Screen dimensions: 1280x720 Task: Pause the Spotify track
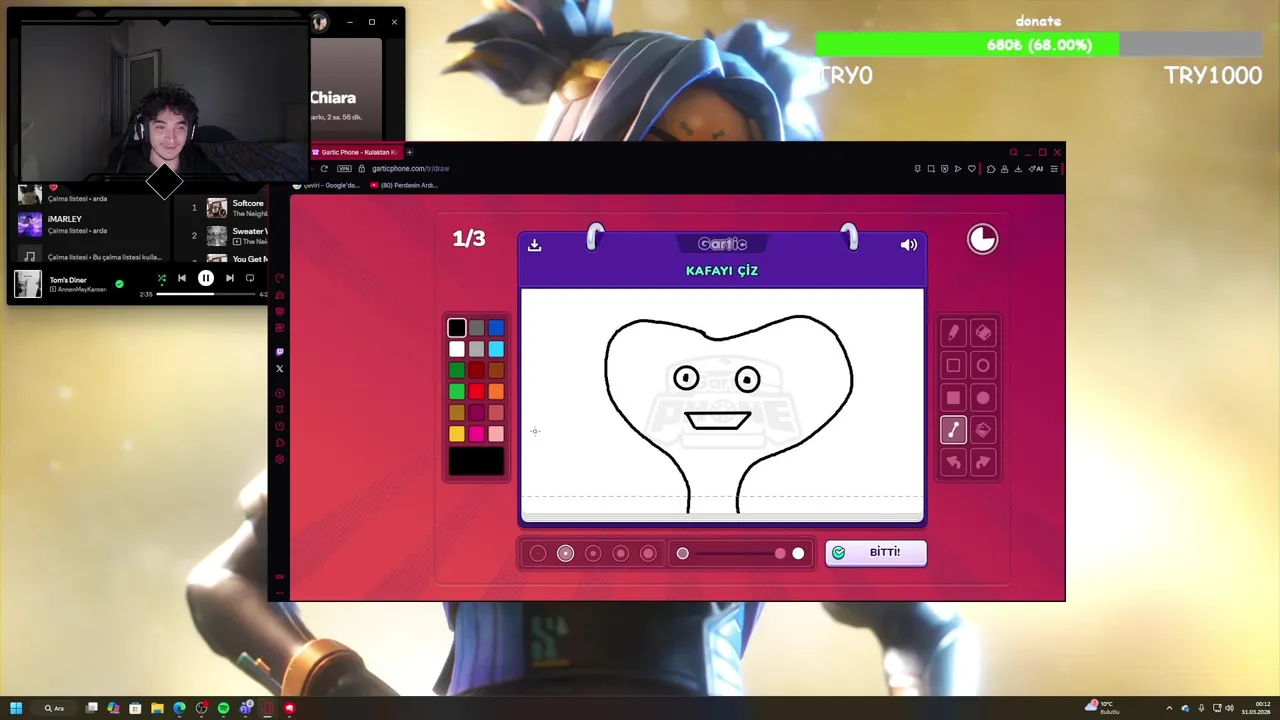[205, 279]
